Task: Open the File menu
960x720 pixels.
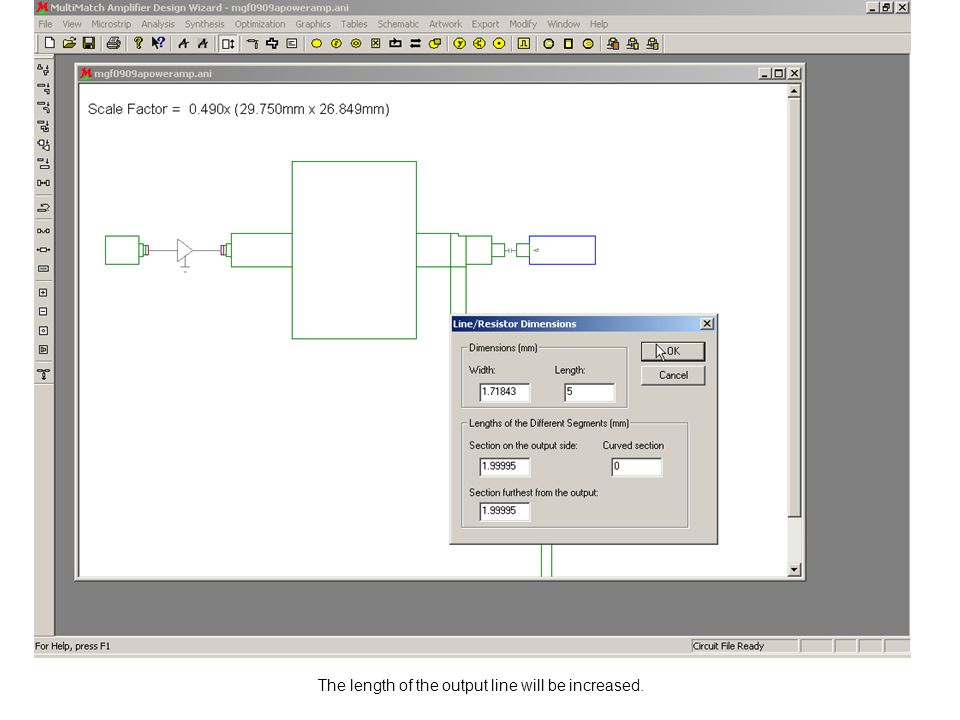Action: click(x=45, y=24)
